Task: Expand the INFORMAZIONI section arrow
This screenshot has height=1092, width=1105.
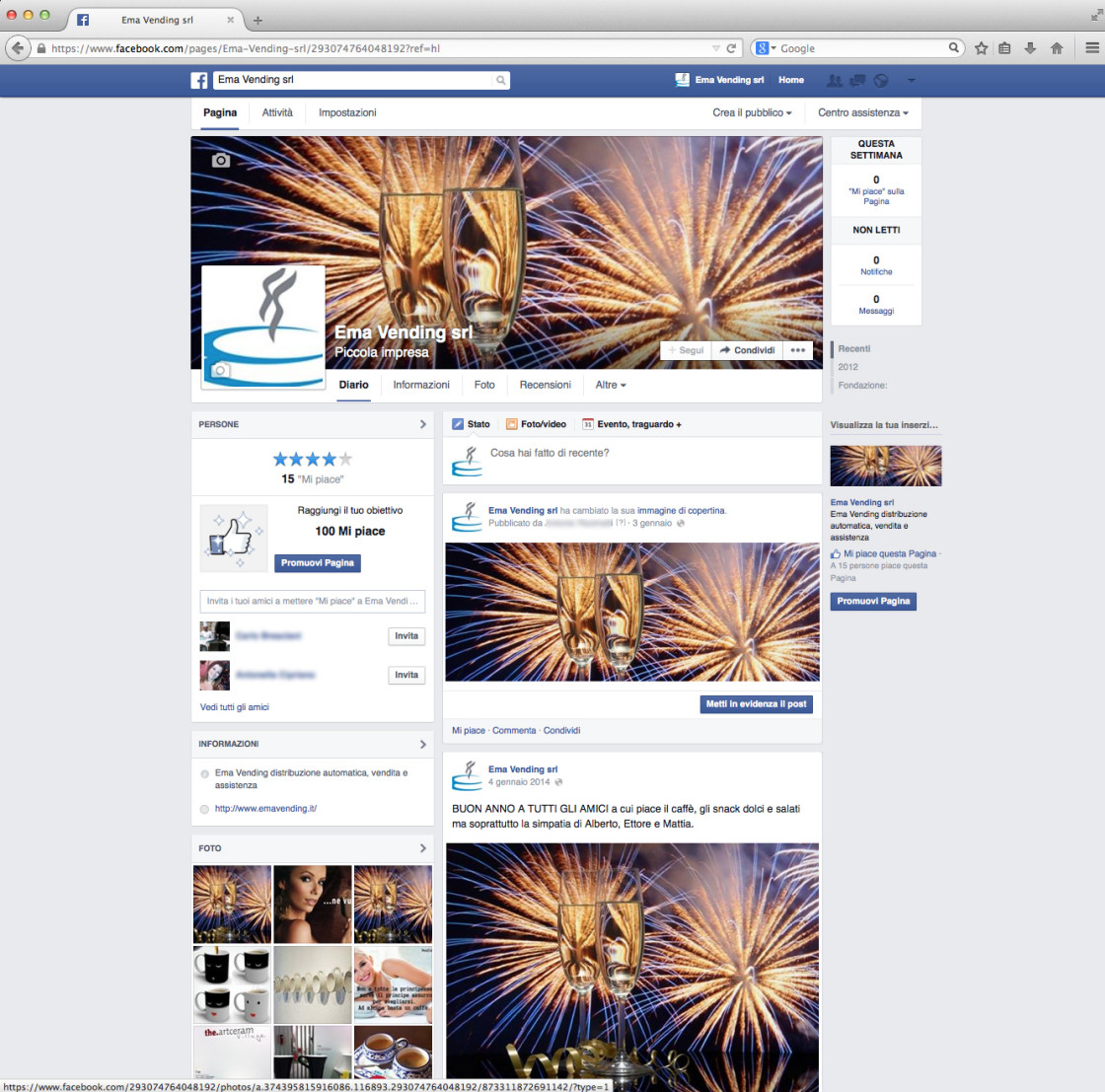Action: click(x=423, y=744)
